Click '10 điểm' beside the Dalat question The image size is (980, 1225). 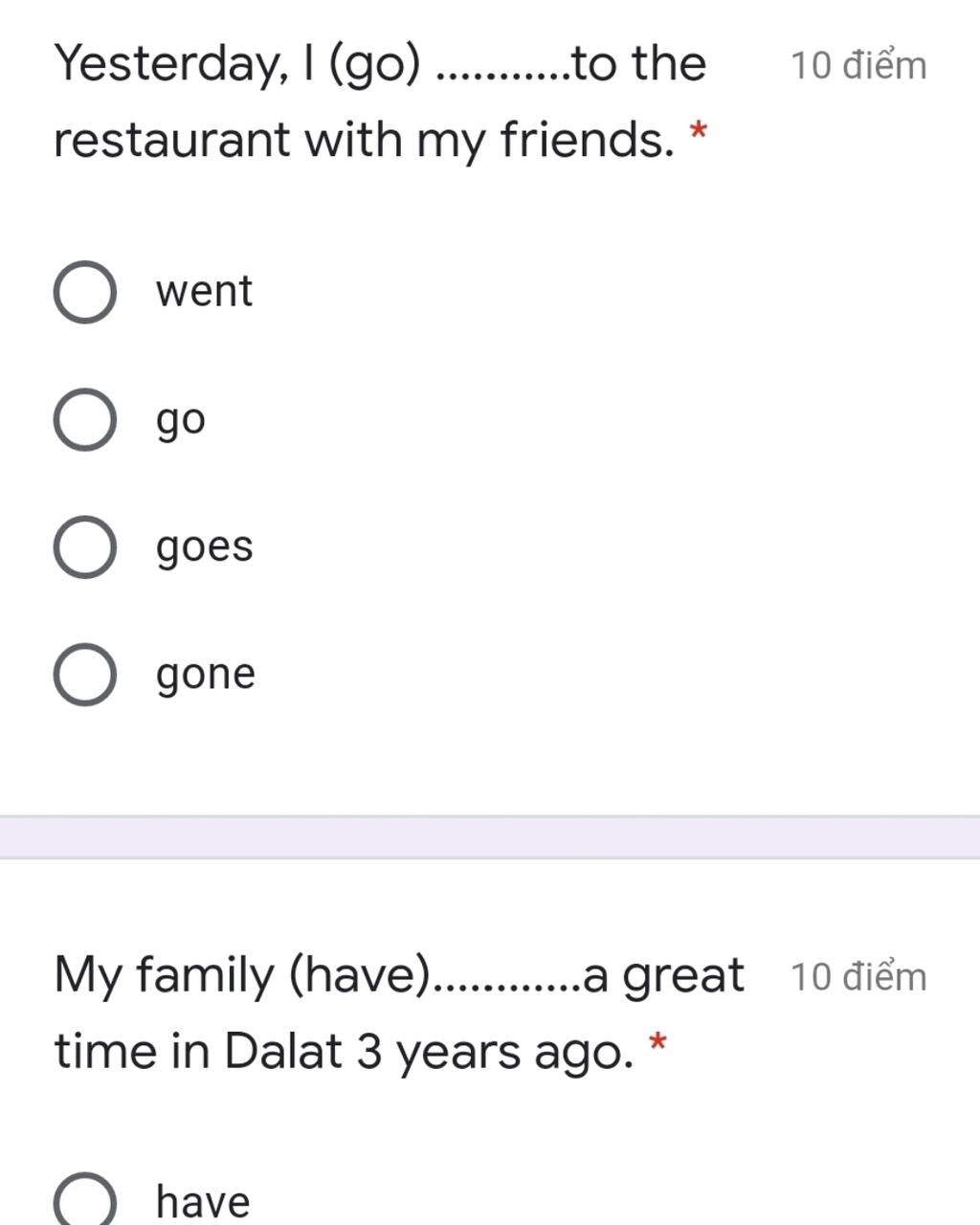(x=858, y=977)
